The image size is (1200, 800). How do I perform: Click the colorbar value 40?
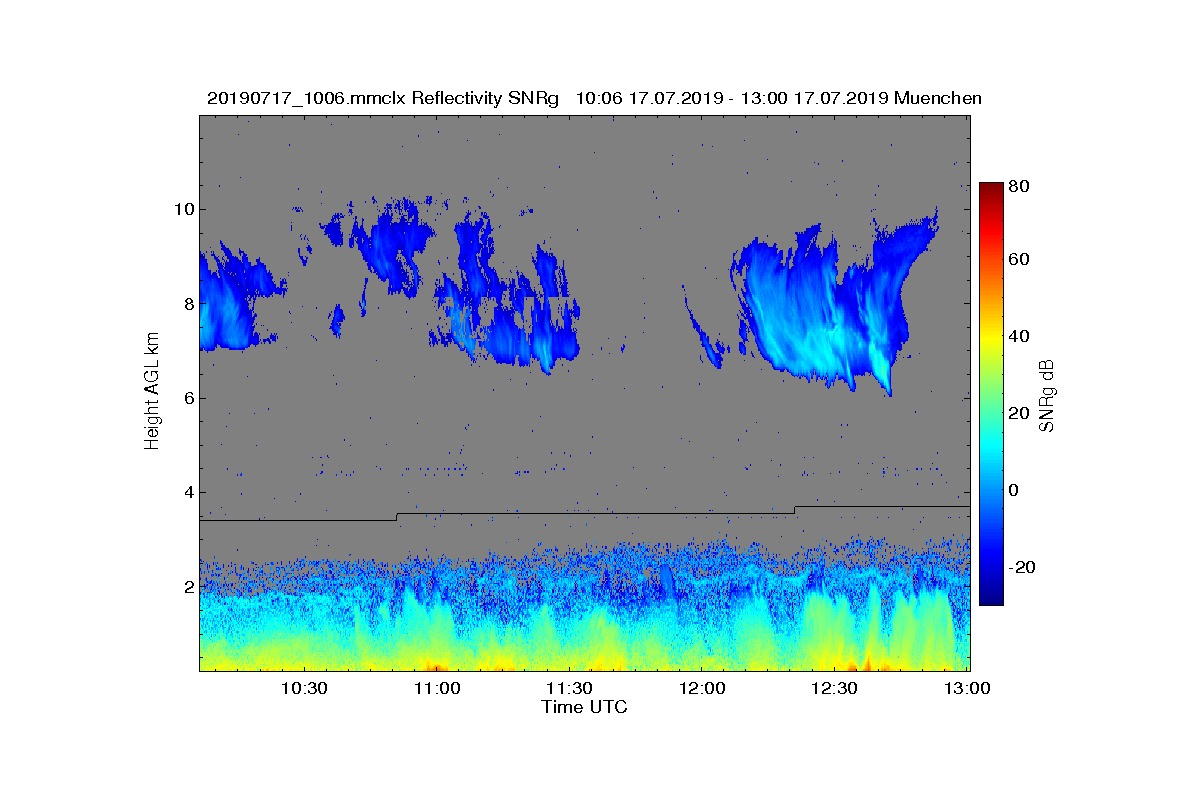coord(1020,335)
